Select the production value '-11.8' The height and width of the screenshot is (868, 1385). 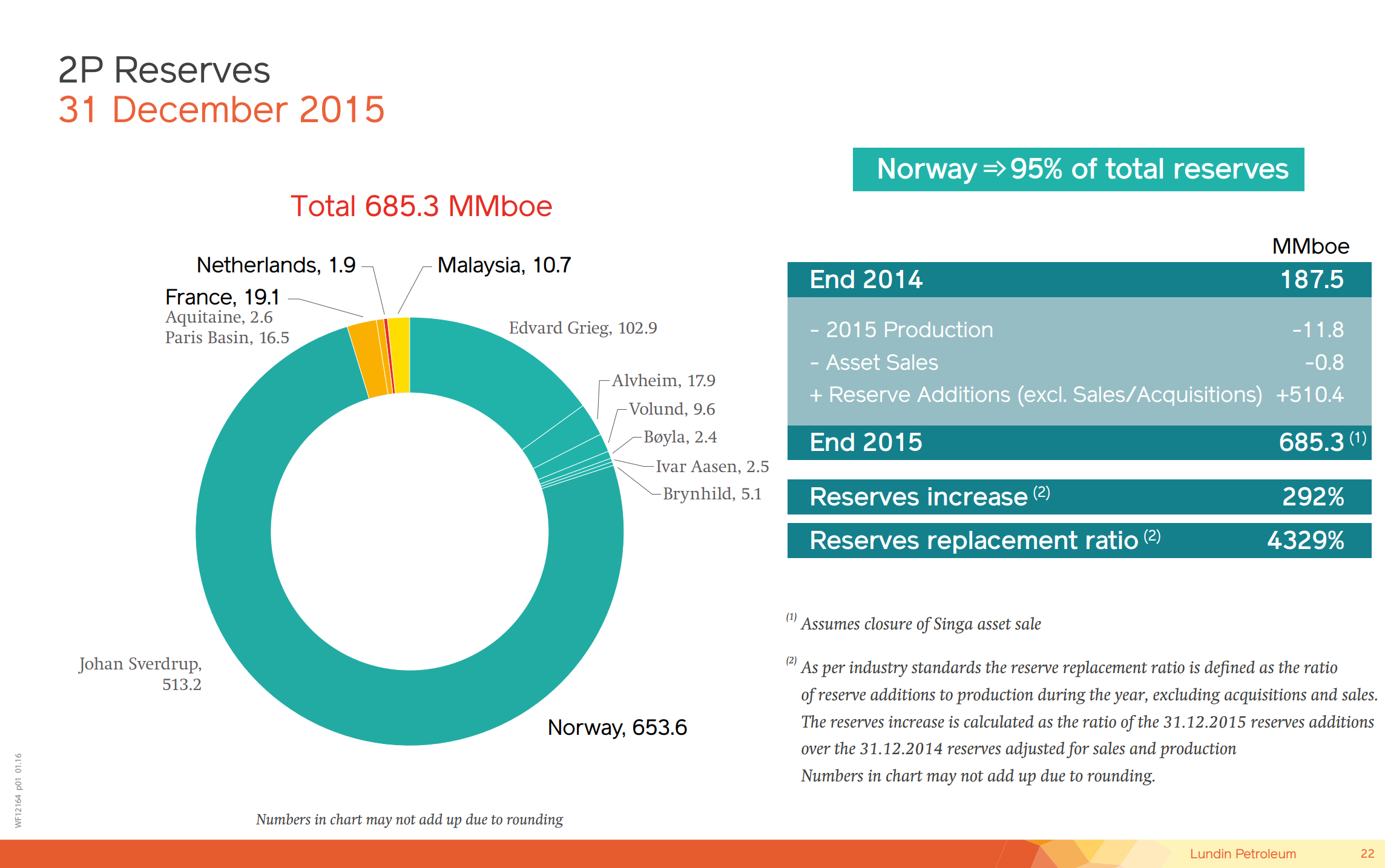click(x=1318, y=330)
